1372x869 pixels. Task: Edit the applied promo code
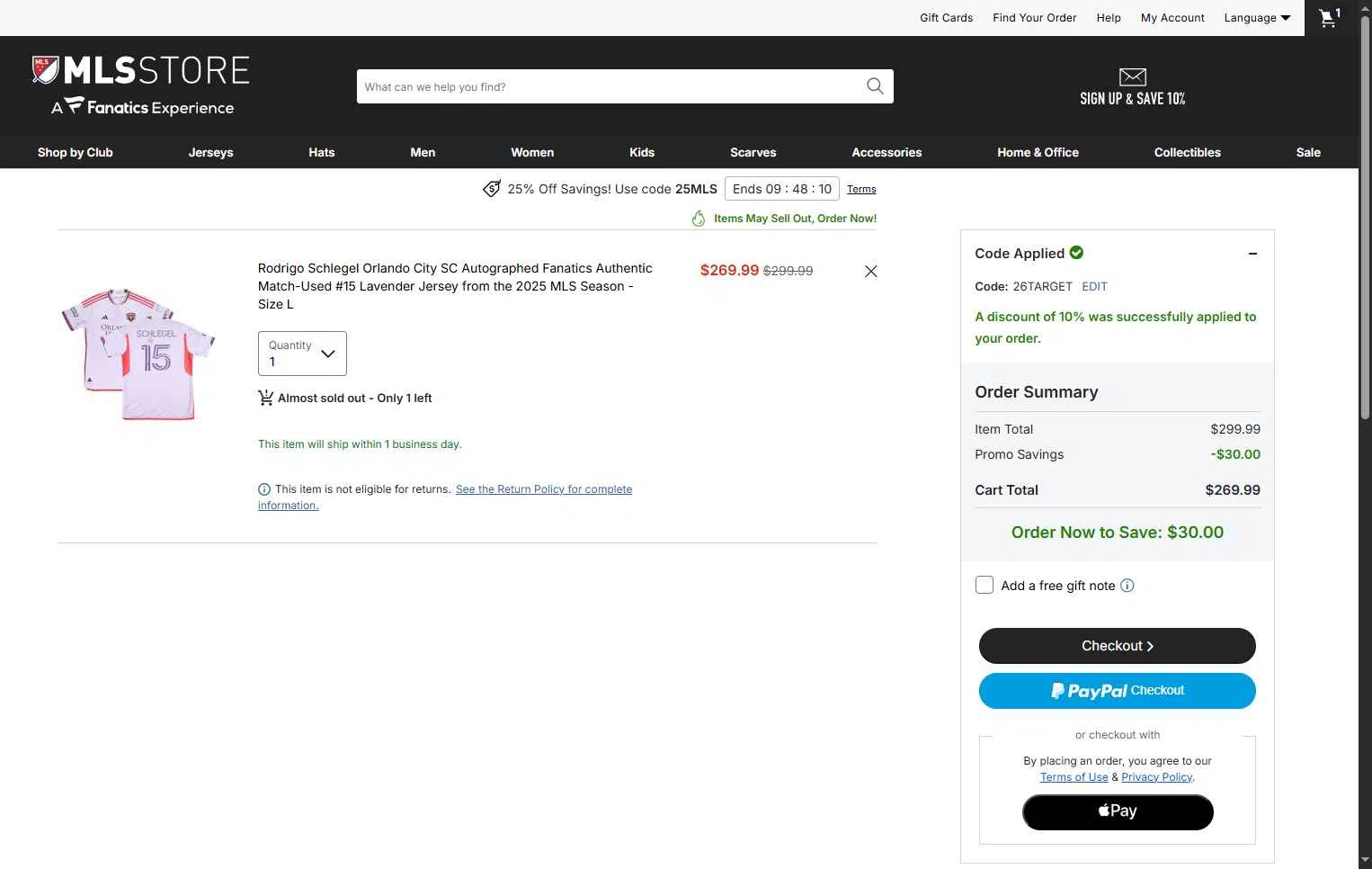click(x=1094, y=286)
